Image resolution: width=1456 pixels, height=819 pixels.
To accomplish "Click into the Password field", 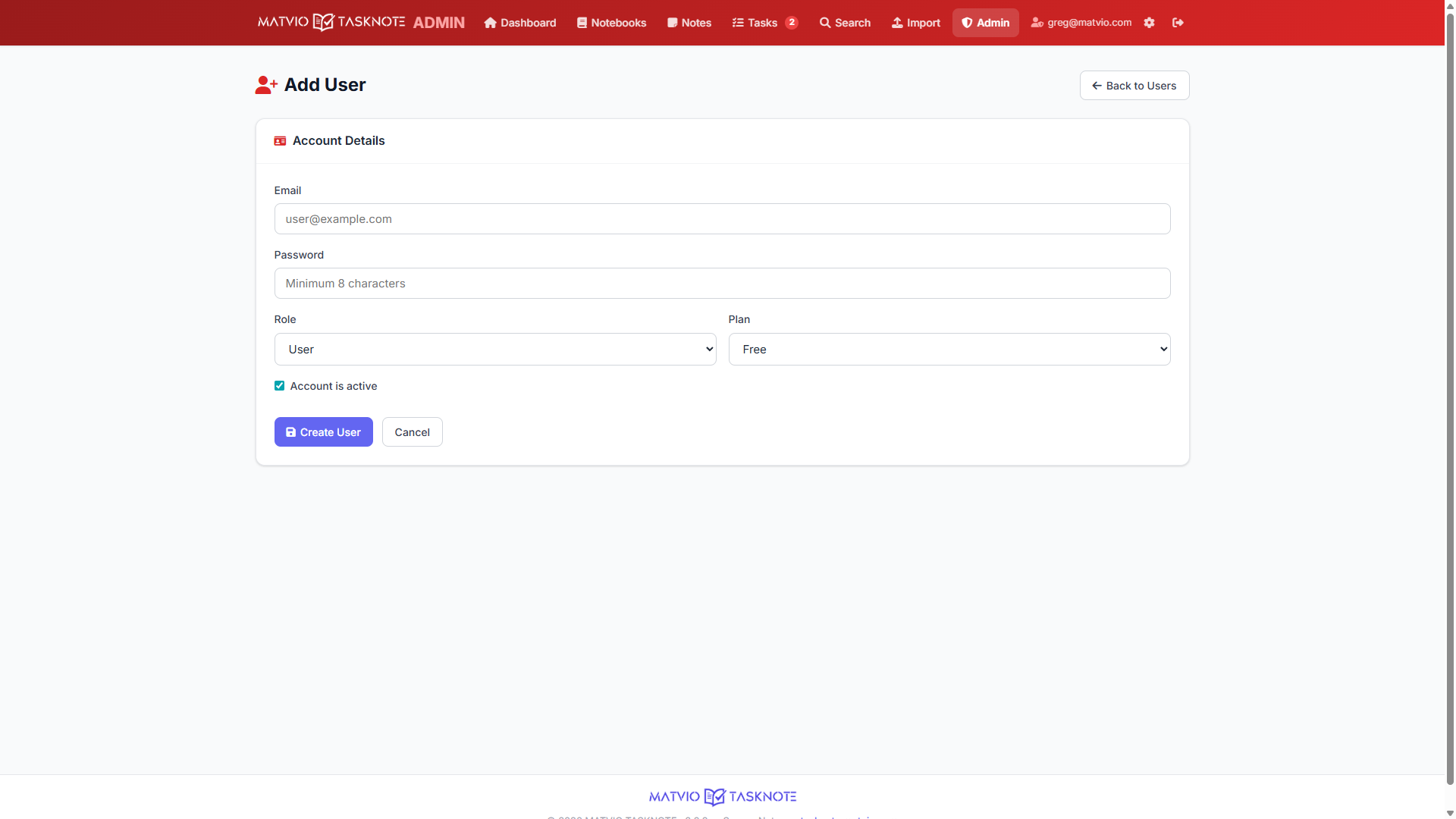I will pyautogui.click(x=722, y=284).
